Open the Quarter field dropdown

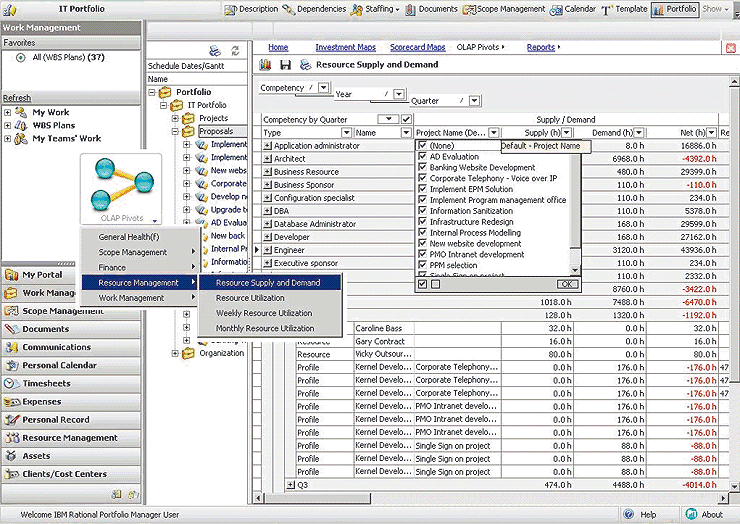pos(474,101)
